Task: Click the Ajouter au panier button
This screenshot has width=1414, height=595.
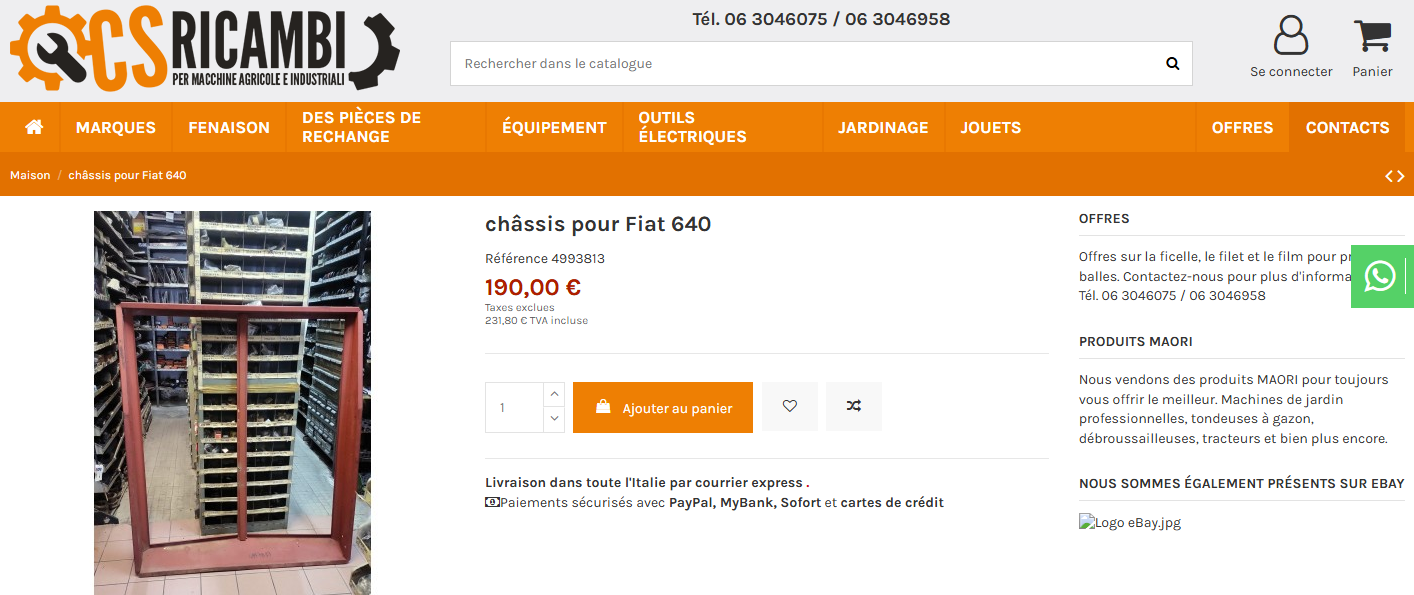Action: pyautogui.click(x=663, y=408)
